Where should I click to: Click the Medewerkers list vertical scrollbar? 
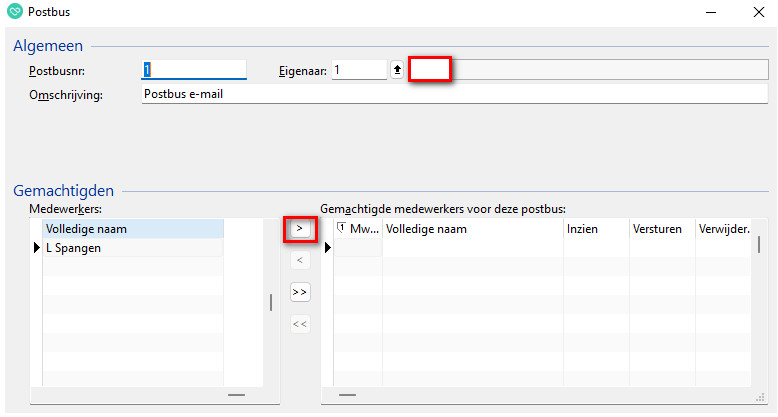point(271,302)
